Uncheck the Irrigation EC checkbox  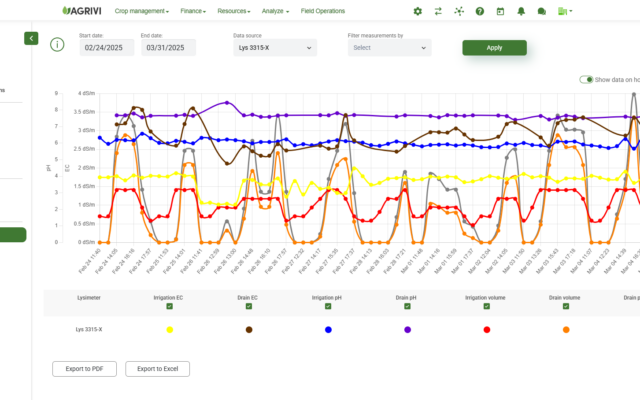[x=169, y=306]
